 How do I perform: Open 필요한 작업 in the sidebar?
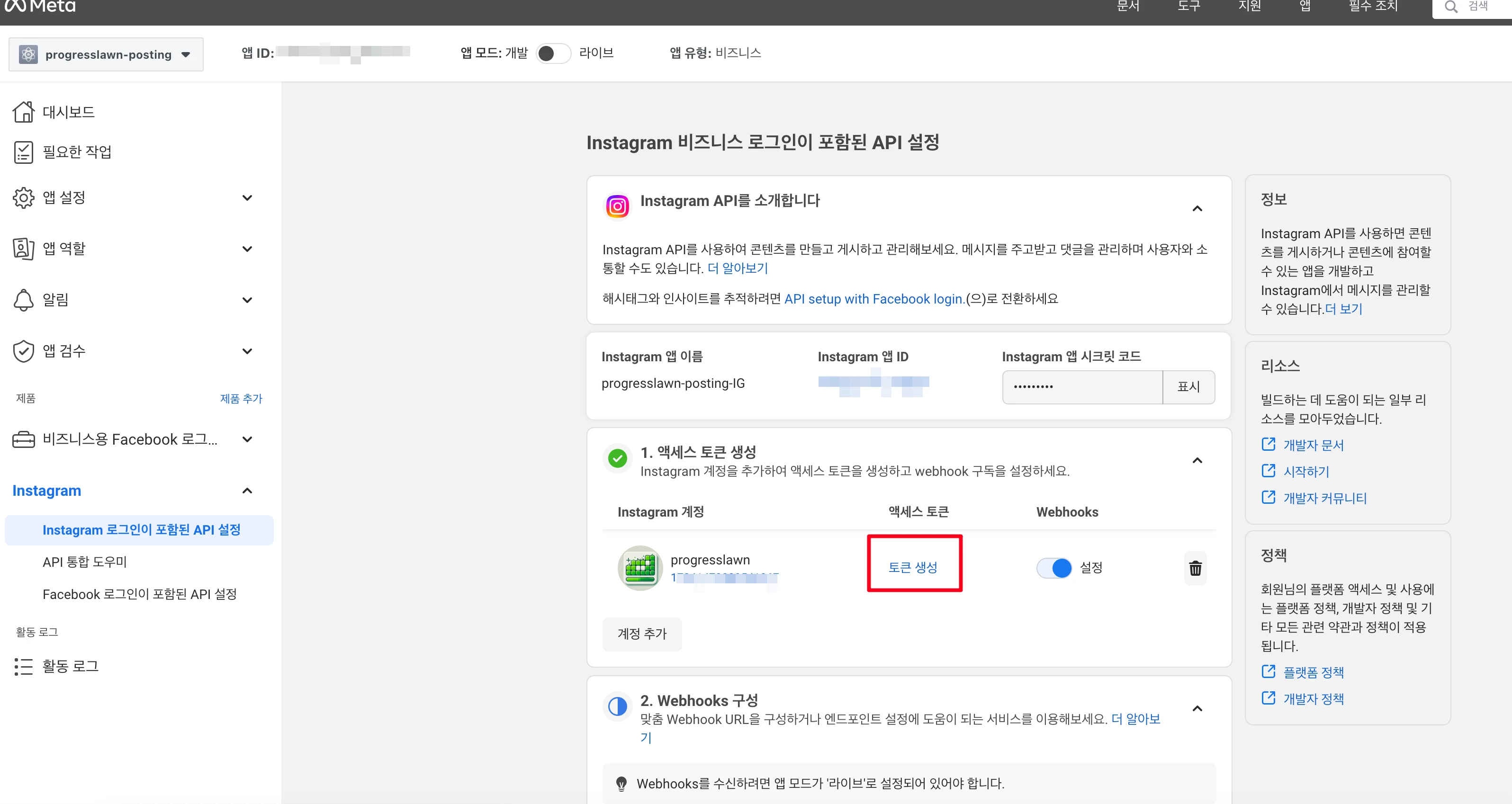[77, 152]
